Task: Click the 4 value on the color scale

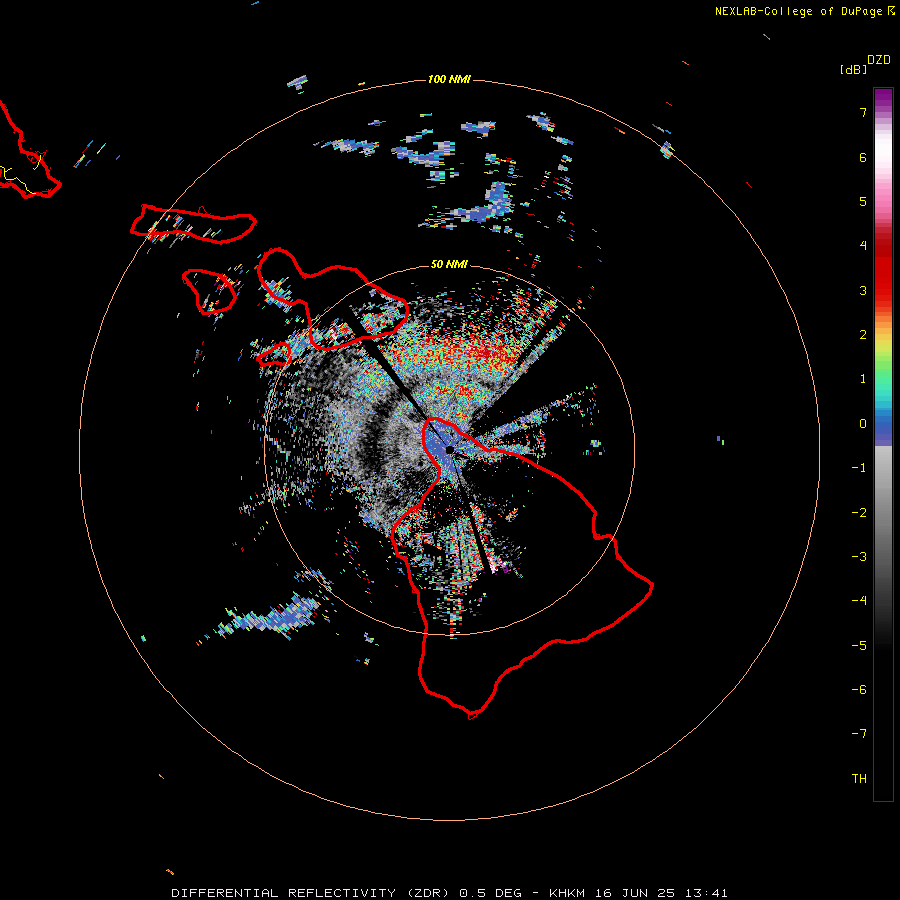Action: (863, 246)
